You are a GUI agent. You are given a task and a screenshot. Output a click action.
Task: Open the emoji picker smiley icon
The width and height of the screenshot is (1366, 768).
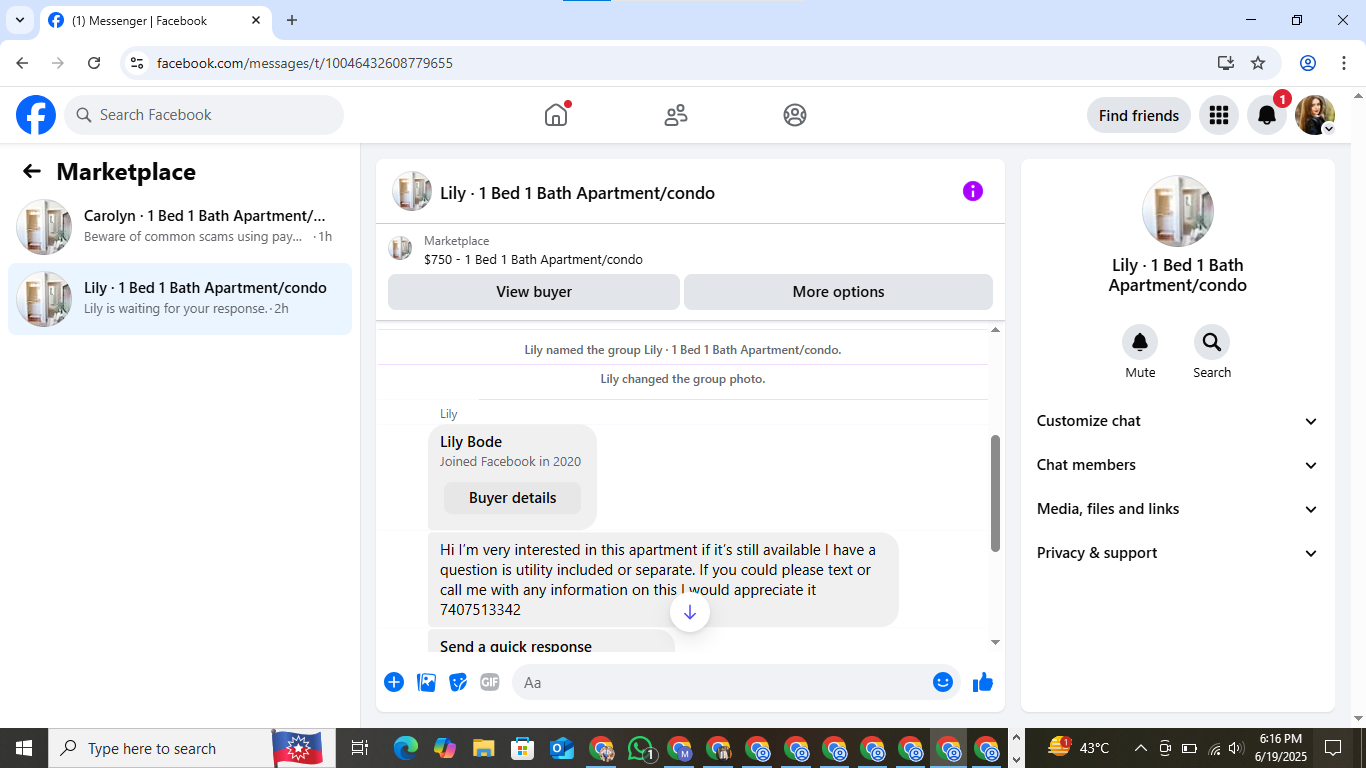coord(943,682)
